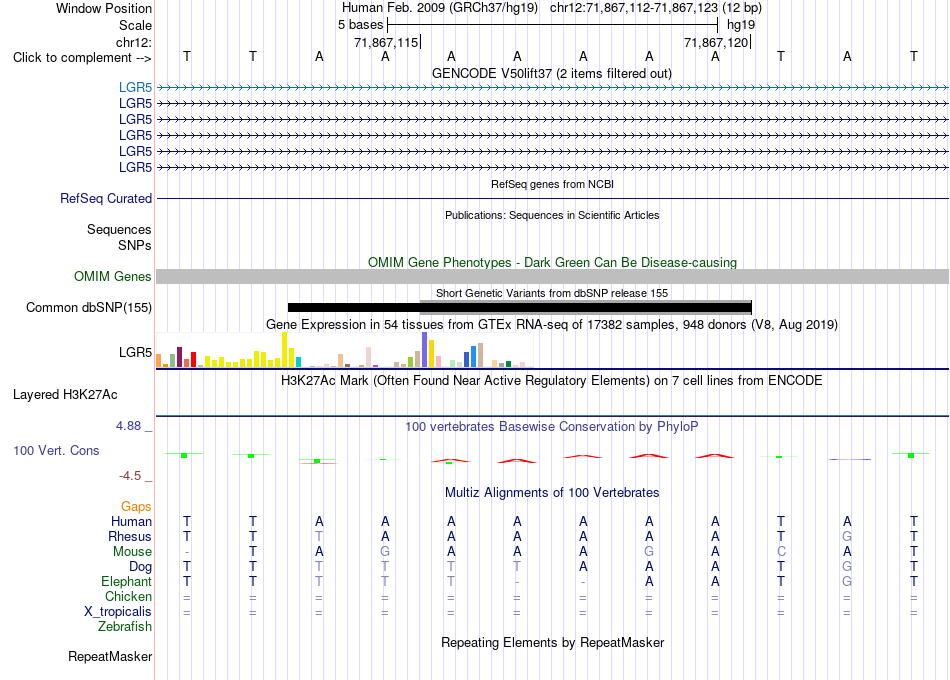The image size is (950, 680).
Task: Click the Mouse row '-' gap
Action: coord(187,552)
